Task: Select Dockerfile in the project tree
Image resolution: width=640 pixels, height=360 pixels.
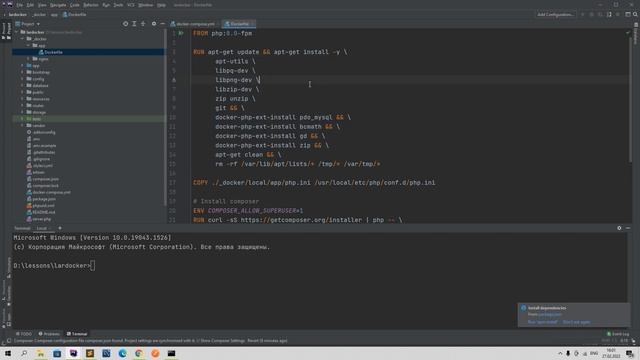Action: point(53,52)
